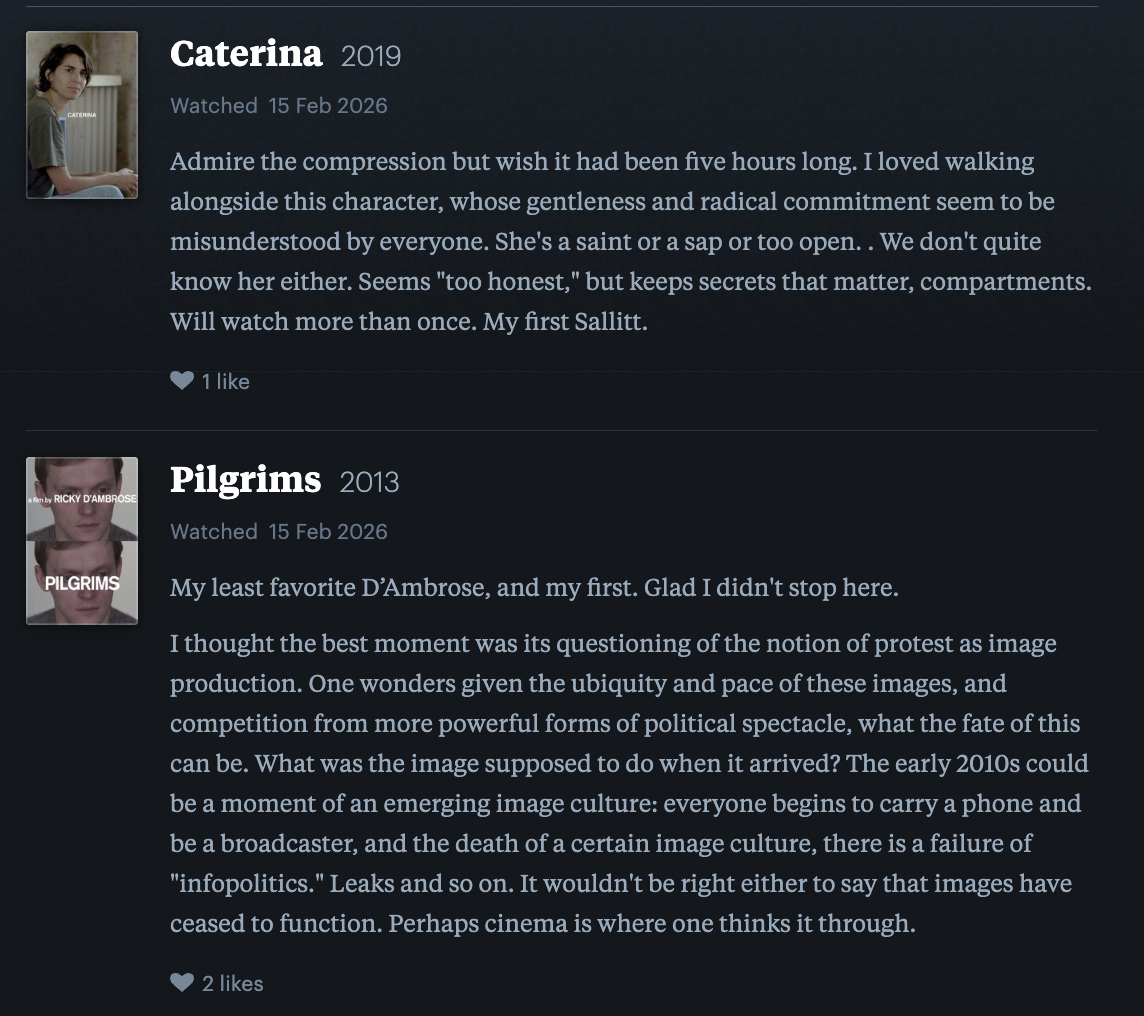Click the heart icon under Pilgrims review
1144x1016 pixels.
pyautogui.click(x=181, y=983)
